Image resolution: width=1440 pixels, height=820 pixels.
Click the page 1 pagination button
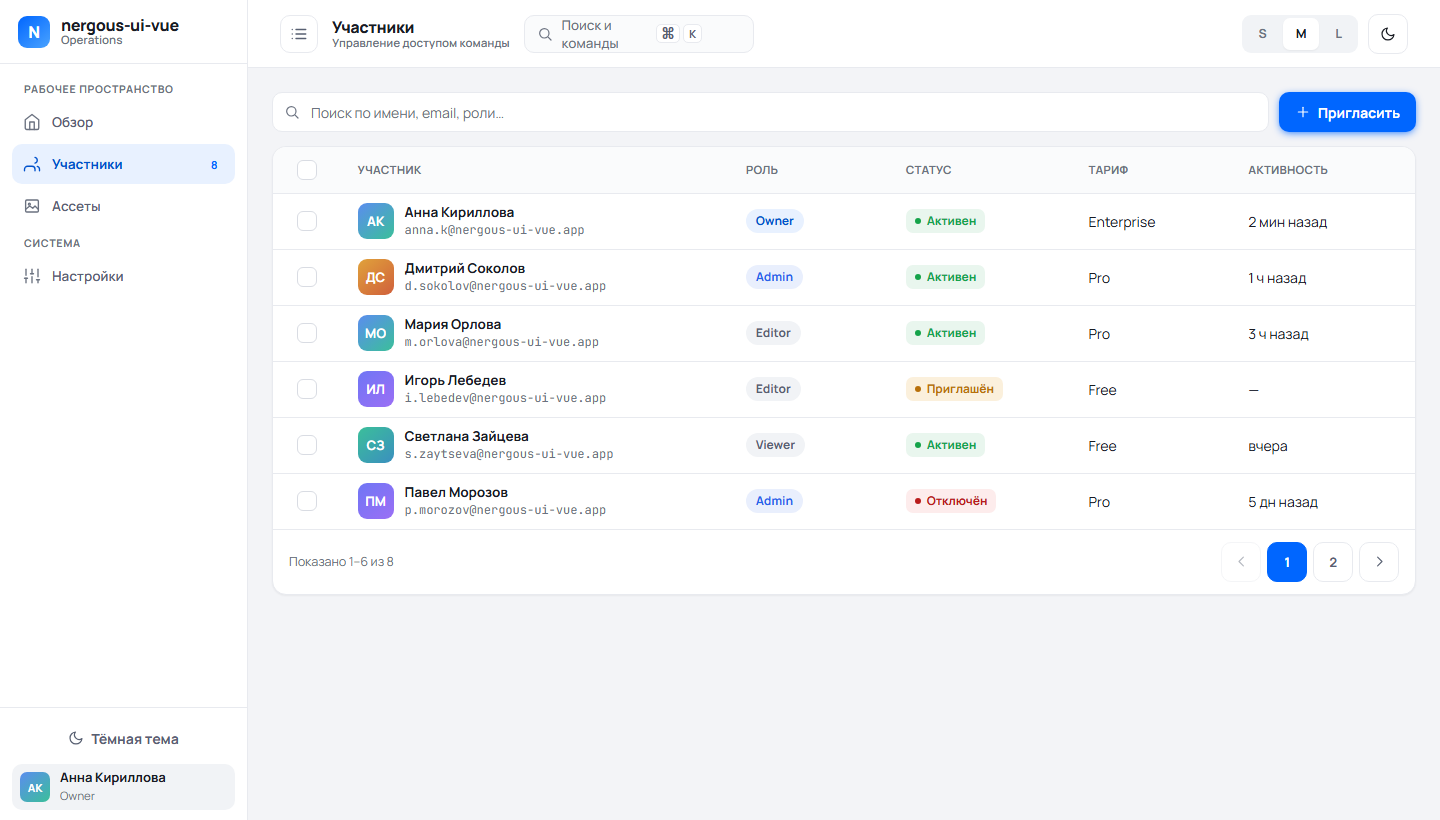pyautogui.click(x=1287, y=562)
